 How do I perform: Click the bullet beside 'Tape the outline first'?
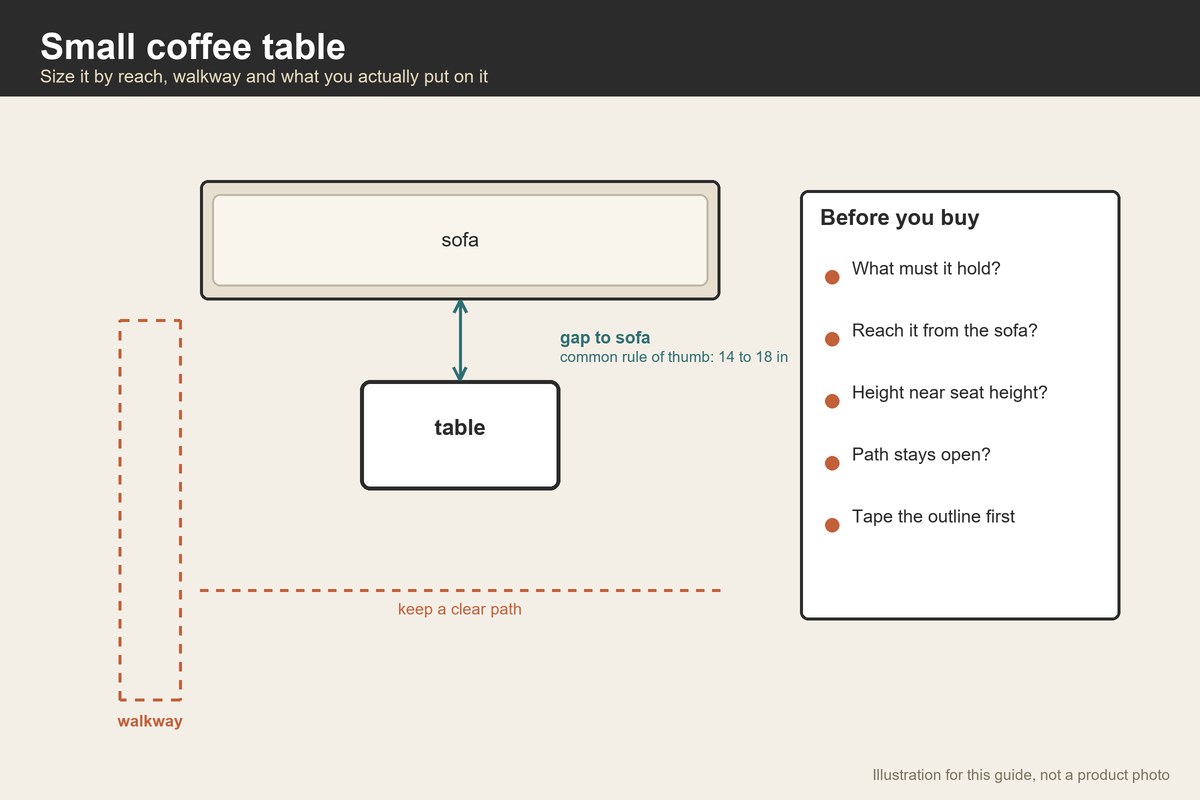[831, 525]
